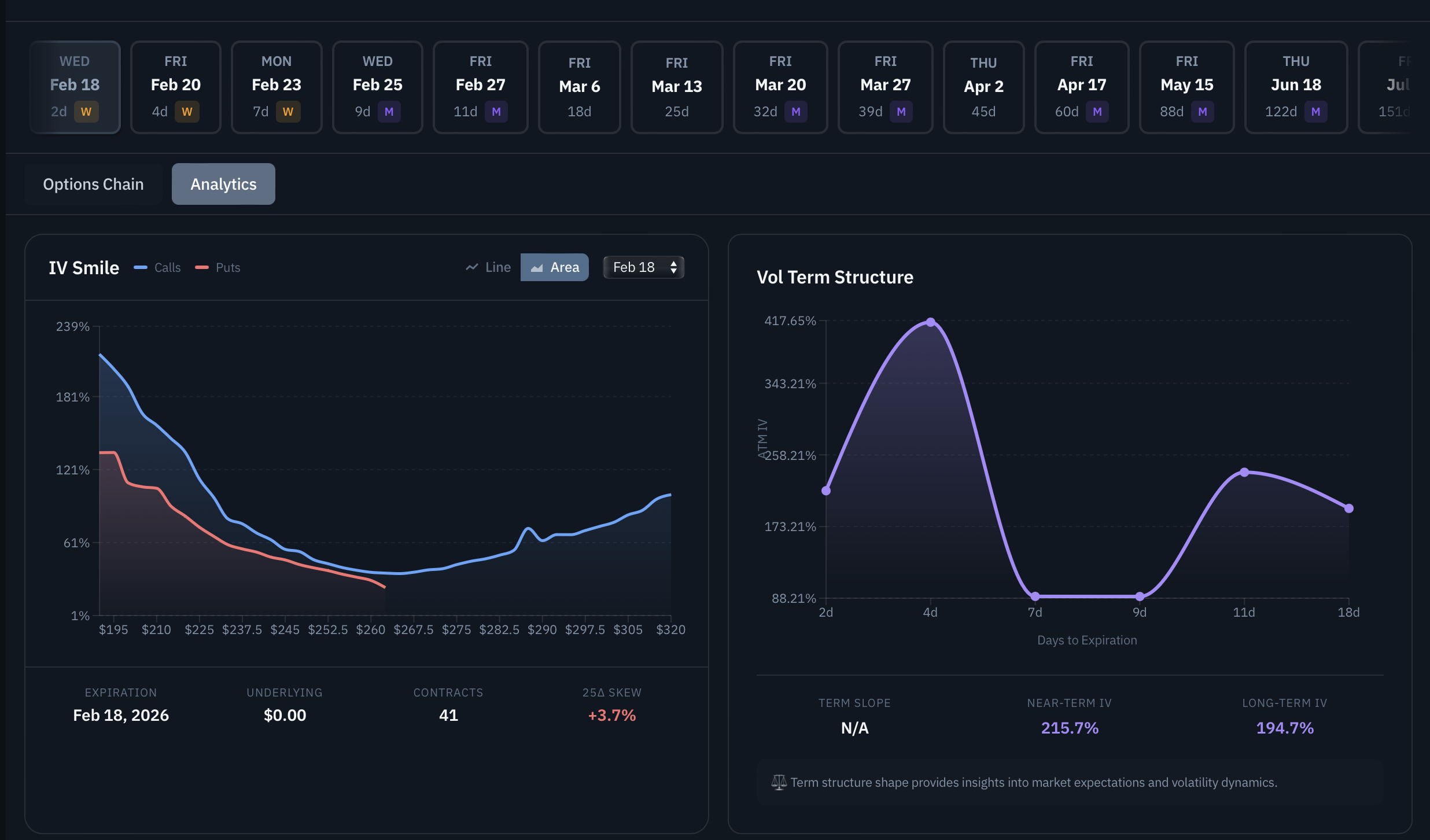Open the Options Chain tab
Image resolution: width=1430 pixels, height=840 pixels.
(93, 184)
